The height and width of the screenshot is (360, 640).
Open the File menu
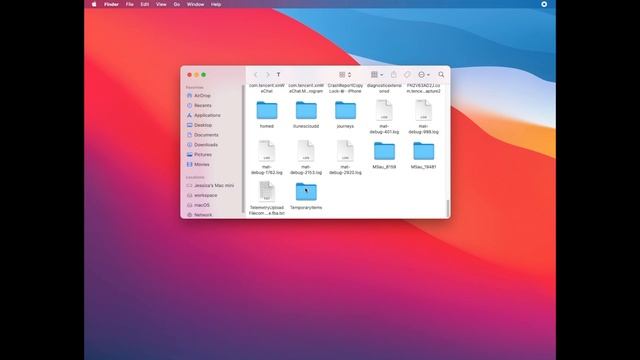pos(129,4)
